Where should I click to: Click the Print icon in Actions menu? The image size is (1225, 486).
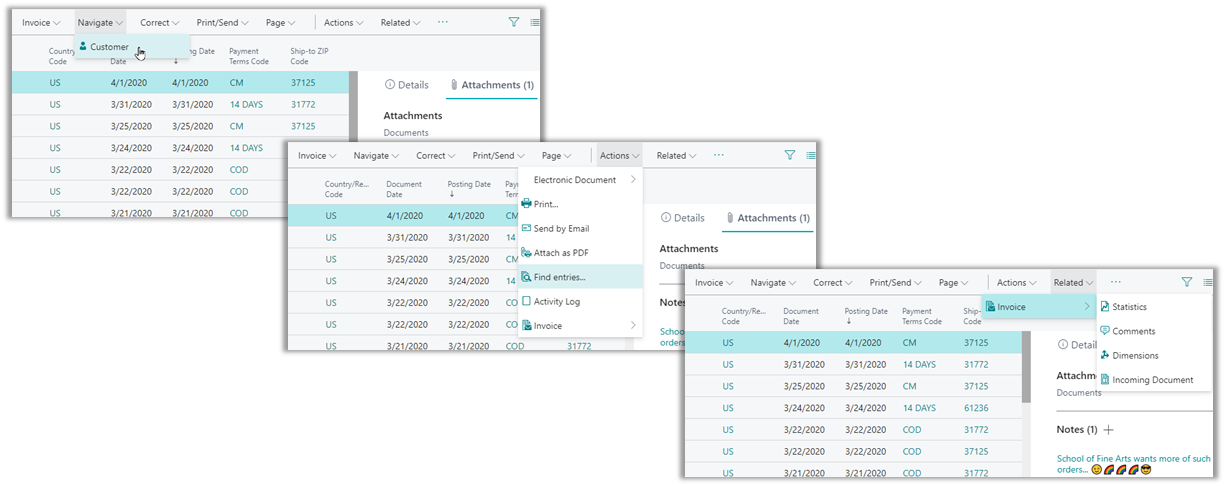click(x=526, y=204)
